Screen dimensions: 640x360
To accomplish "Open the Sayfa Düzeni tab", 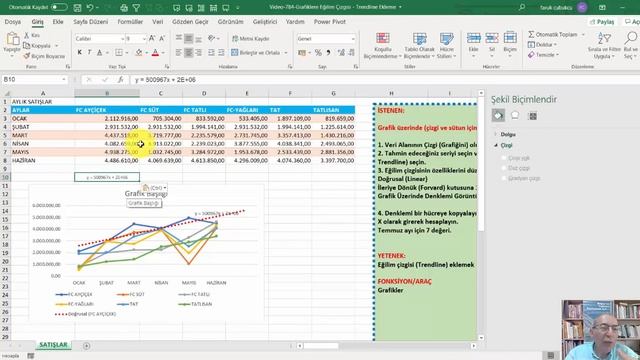I will pyautogui.click(x=91, y=22).
